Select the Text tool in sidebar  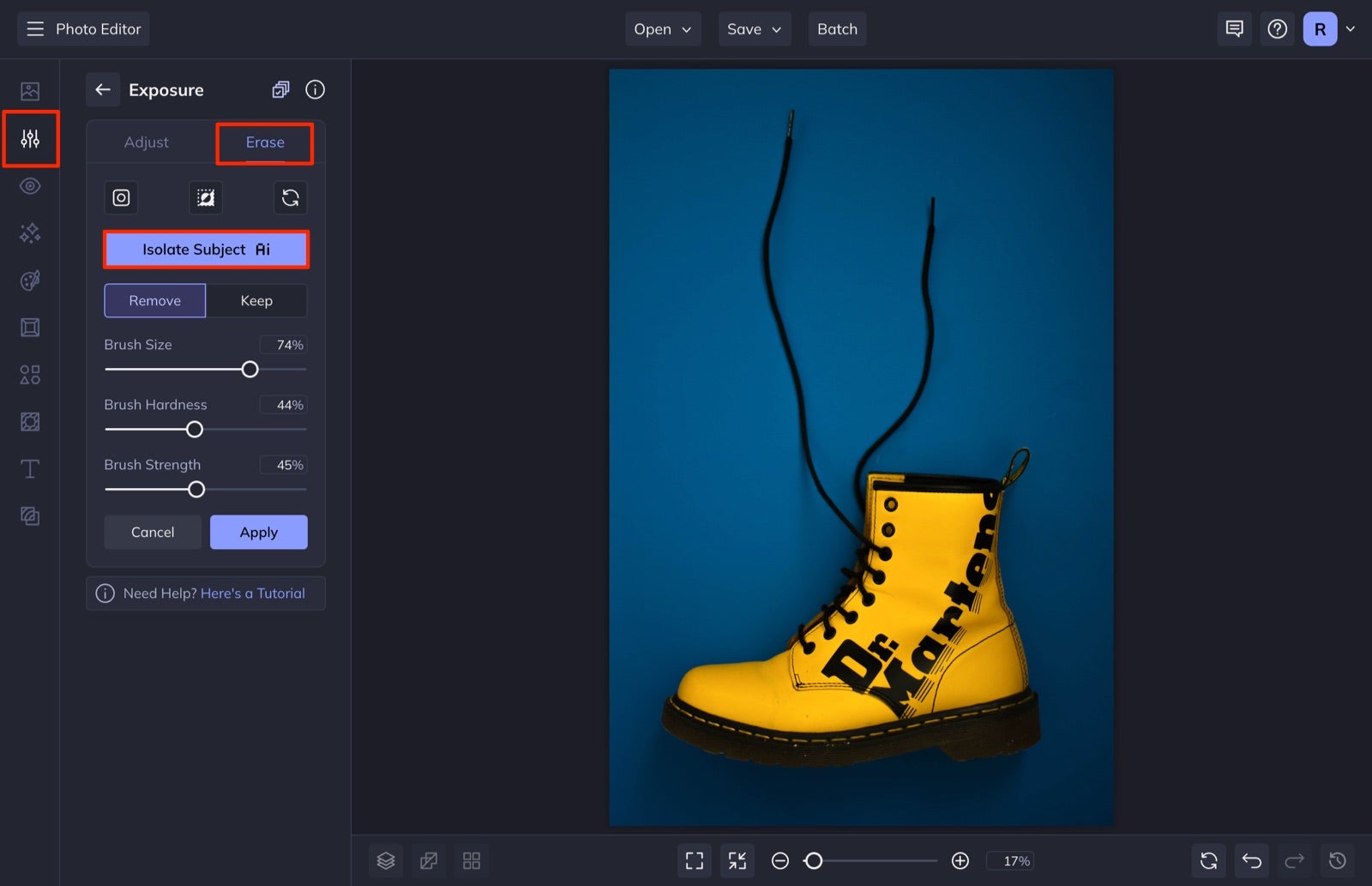tap(30, 468)
